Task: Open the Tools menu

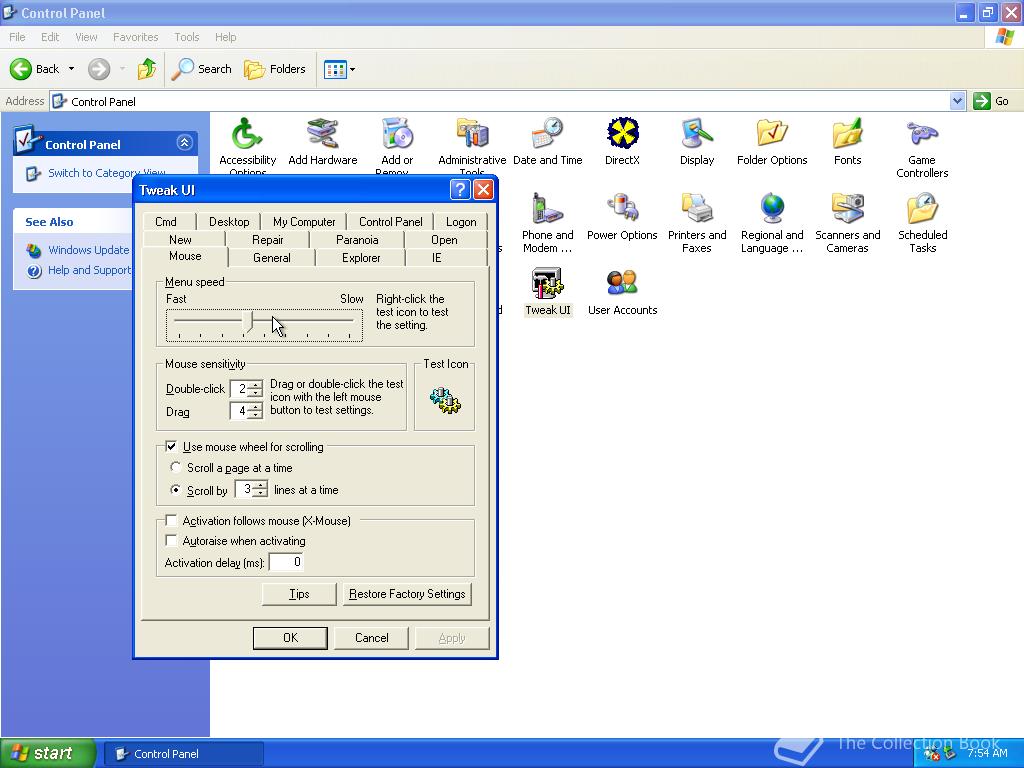Action: click(186, 37)
